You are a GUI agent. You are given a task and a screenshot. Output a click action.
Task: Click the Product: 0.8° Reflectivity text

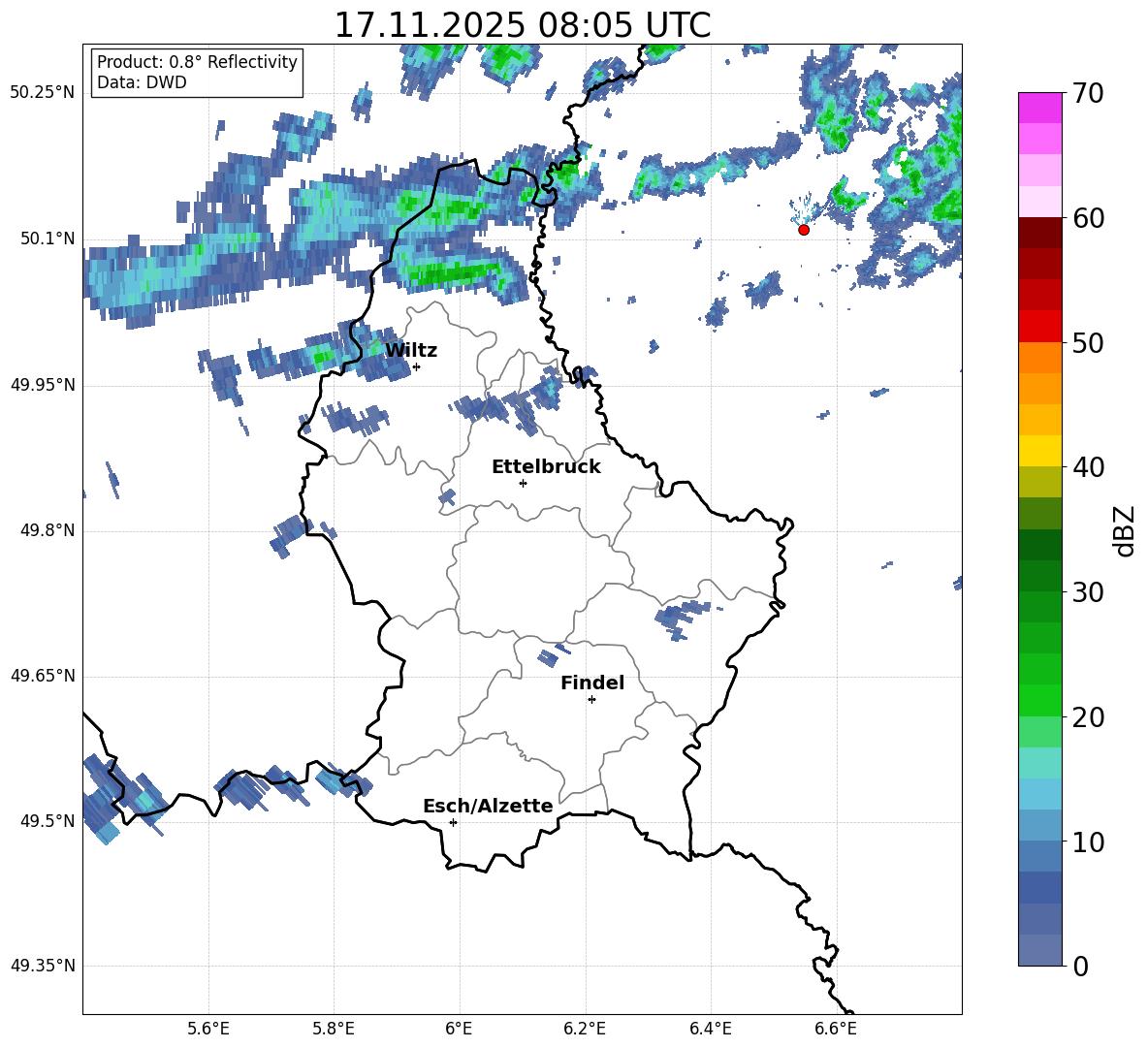[x=197, y=61]
